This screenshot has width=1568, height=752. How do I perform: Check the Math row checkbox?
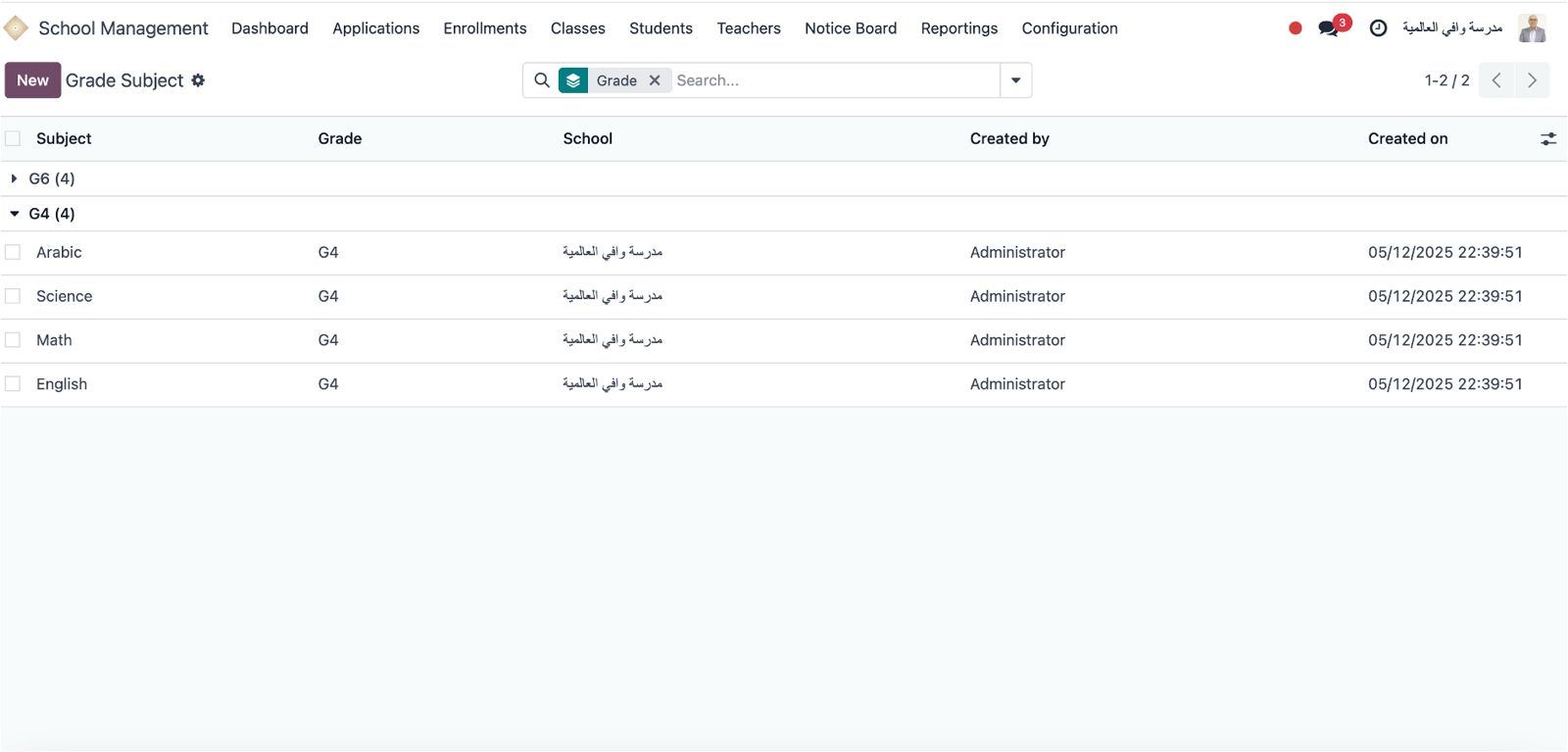click(13, 340)
